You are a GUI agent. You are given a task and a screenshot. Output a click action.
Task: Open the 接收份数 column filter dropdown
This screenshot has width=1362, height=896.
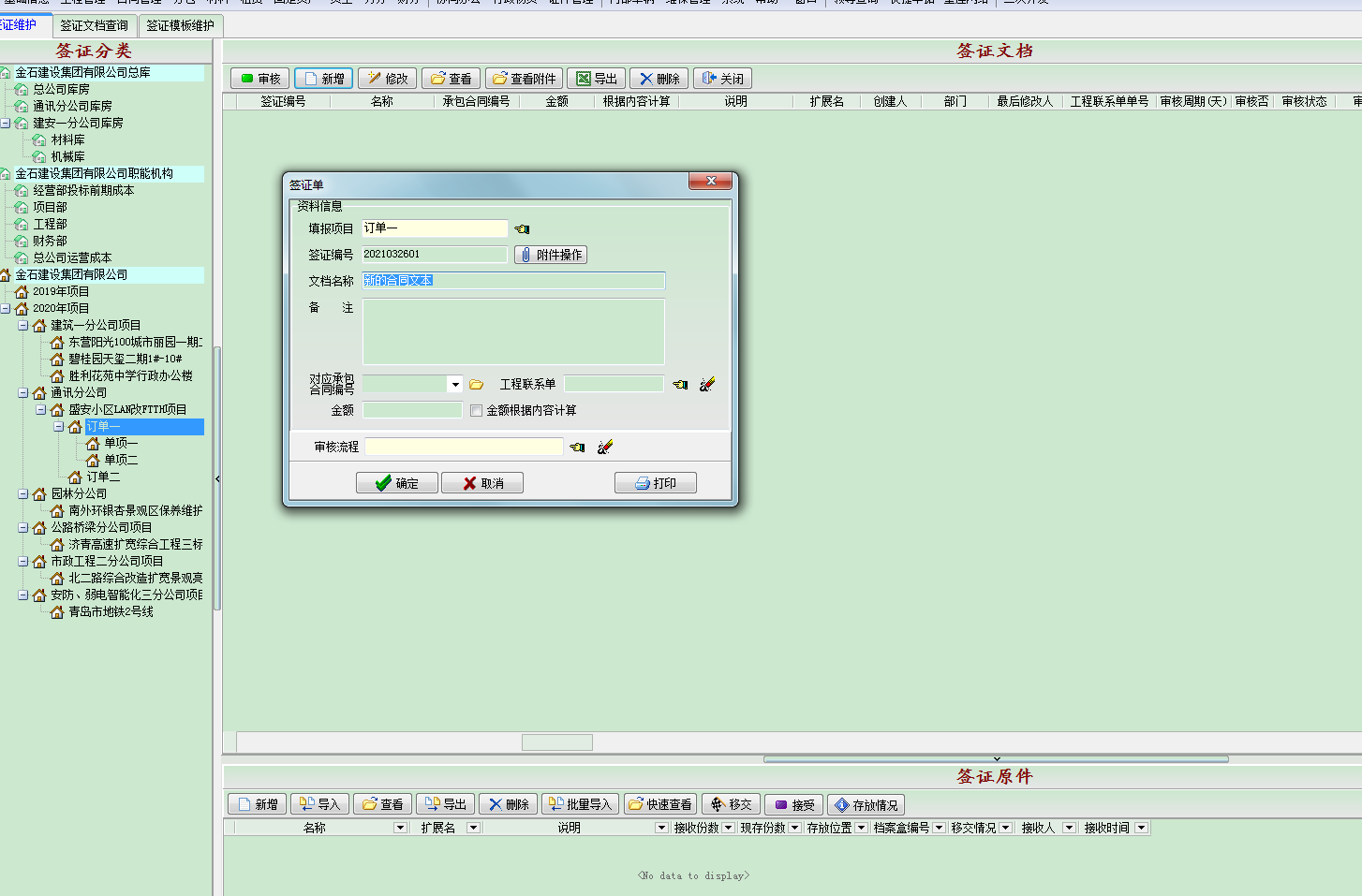pos(728,828)
